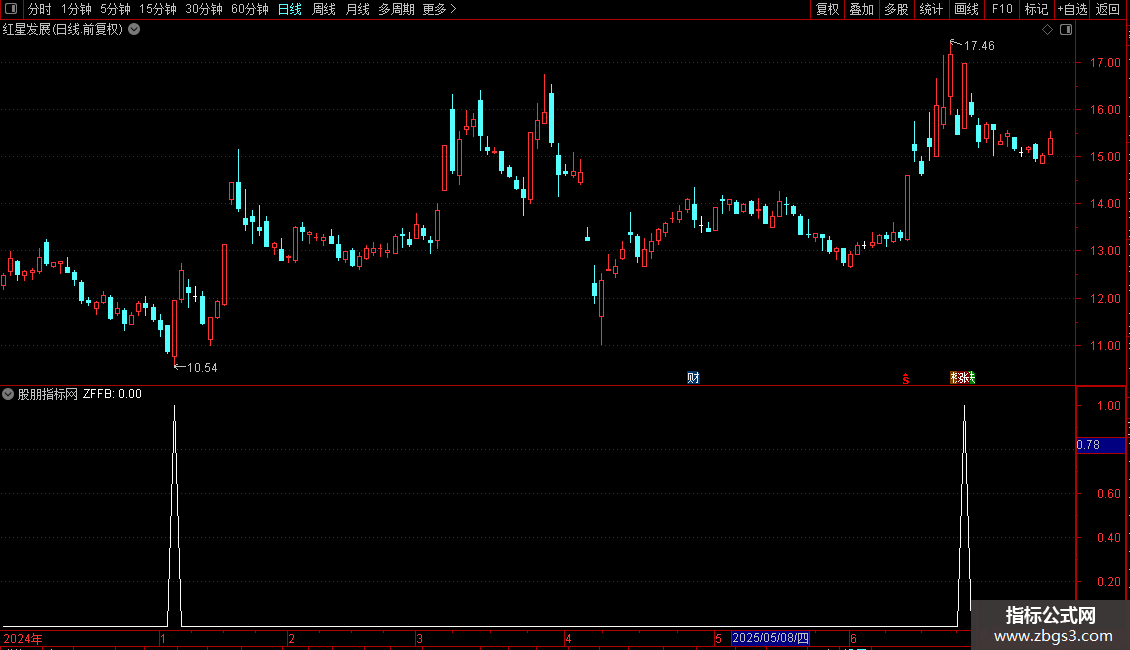This screenshot has width=1130, height=650.
Task: Click the red $ marker icon
Action: click(906, 378)
